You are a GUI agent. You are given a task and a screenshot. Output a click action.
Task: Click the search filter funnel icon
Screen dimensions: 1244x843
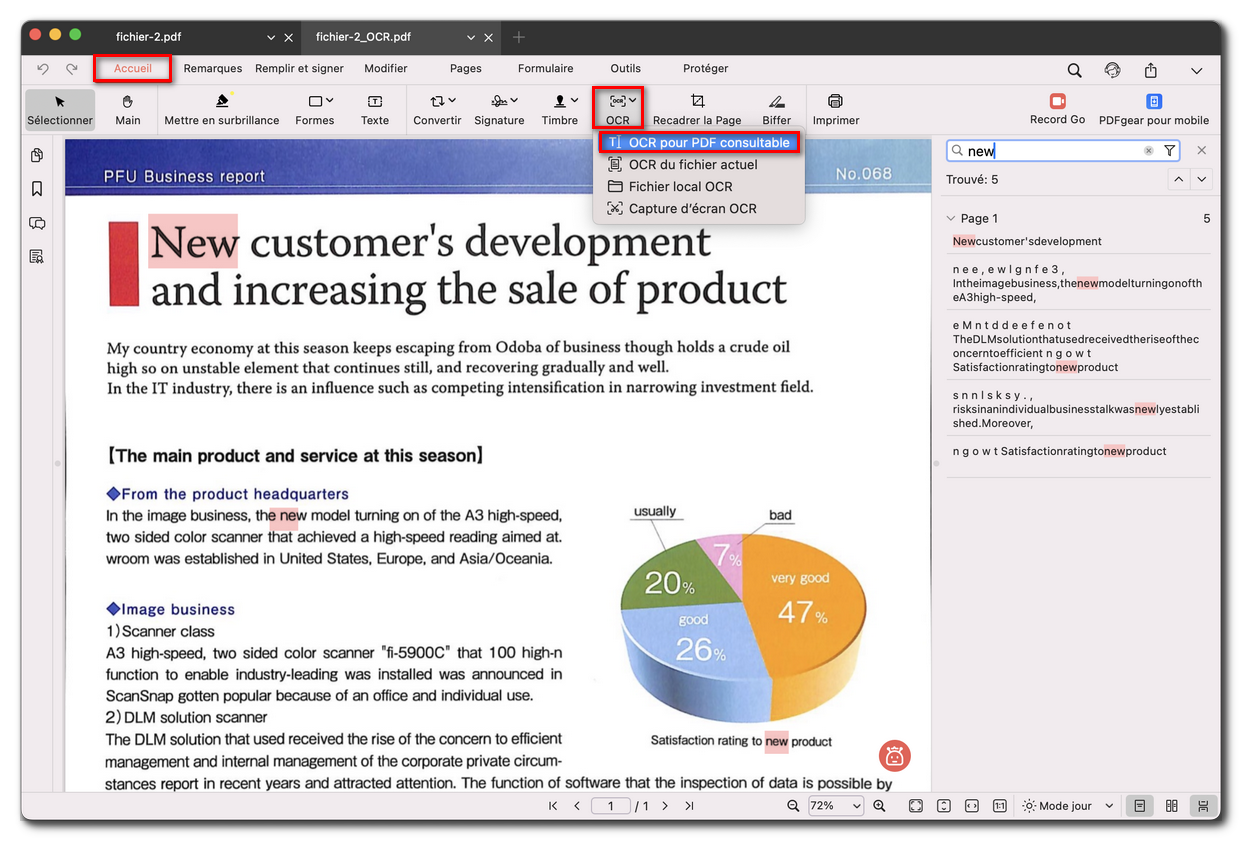[1170, 151]
